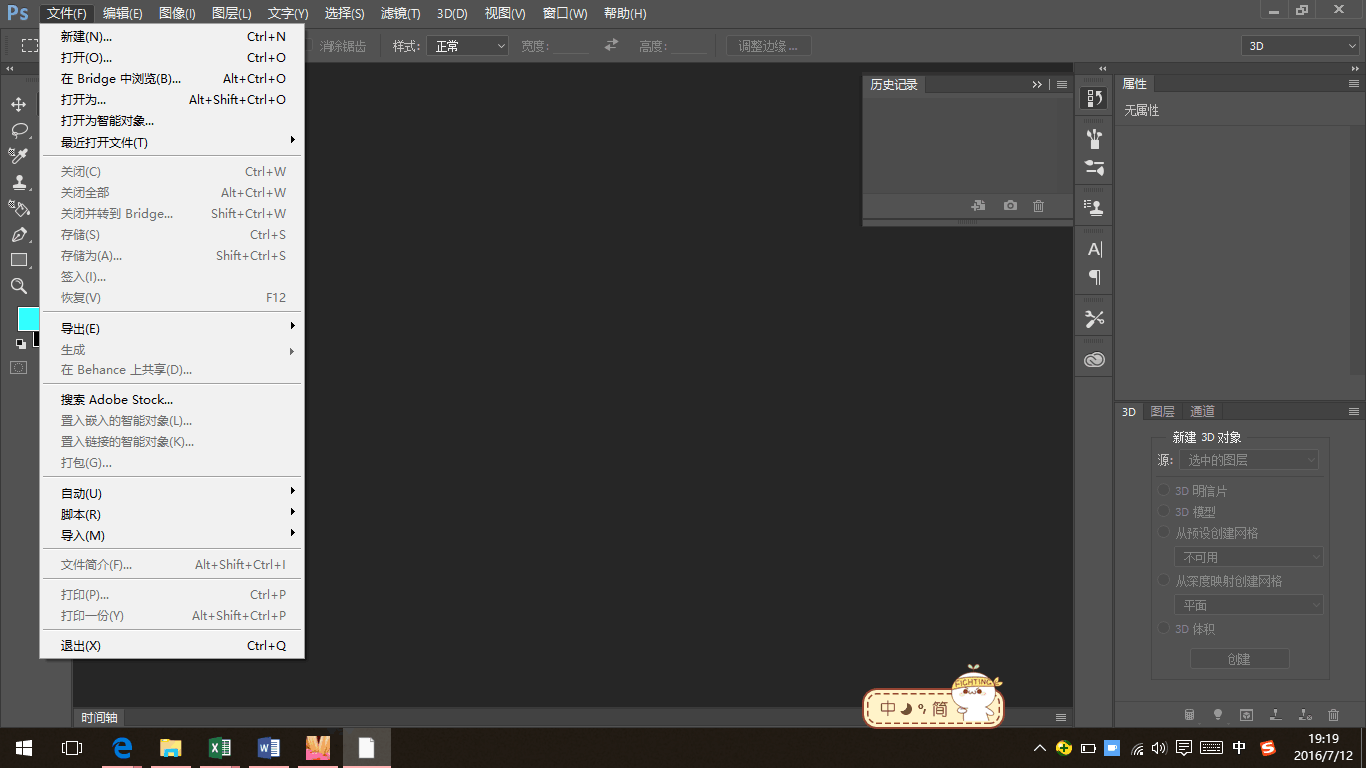Viewport: 1366px width, 768px height.
Task: Open the History panel menu icon
Action: (1062, 85)
